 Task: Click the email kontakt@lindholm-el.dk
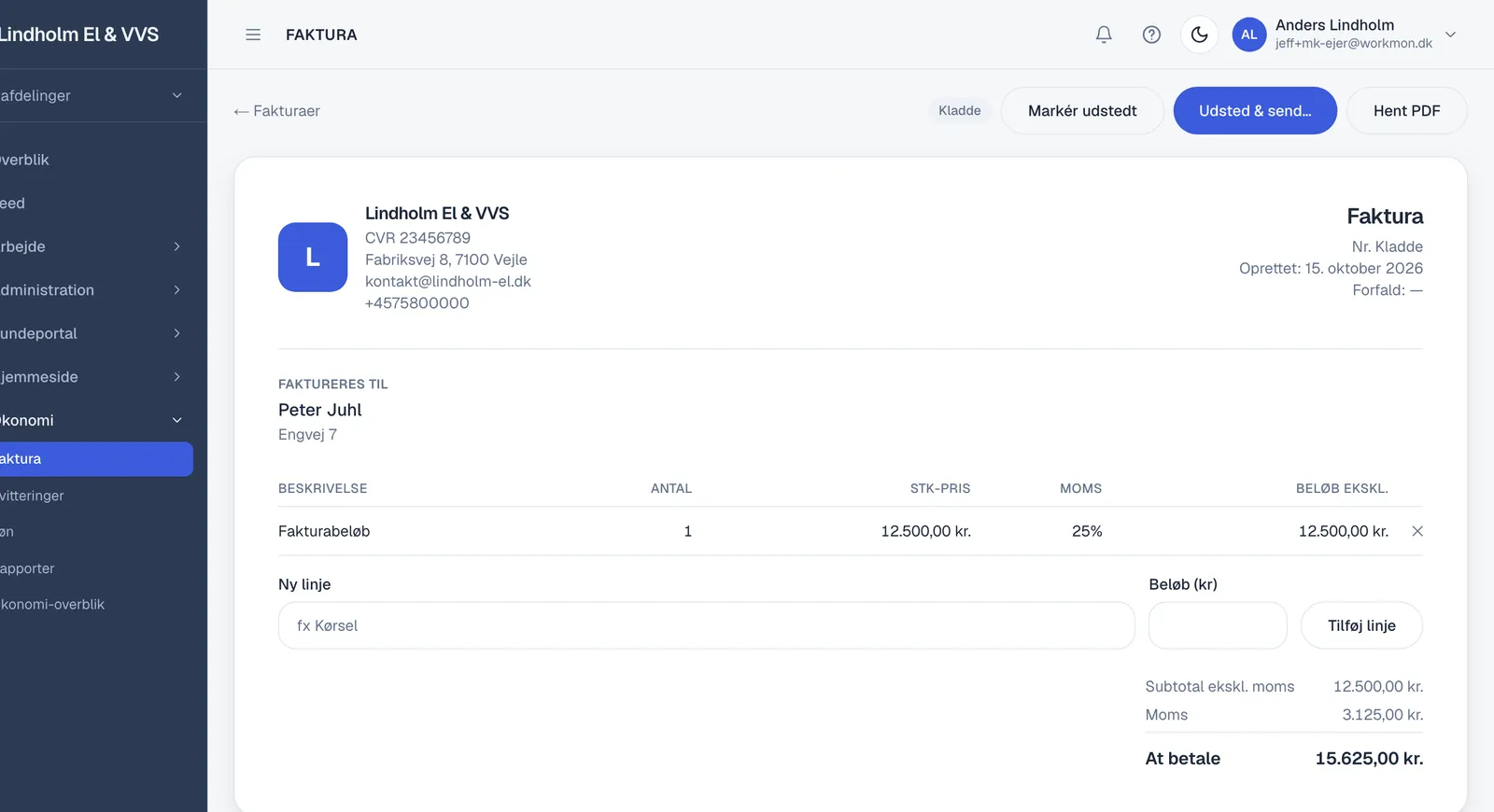click(x=447, y=281)
